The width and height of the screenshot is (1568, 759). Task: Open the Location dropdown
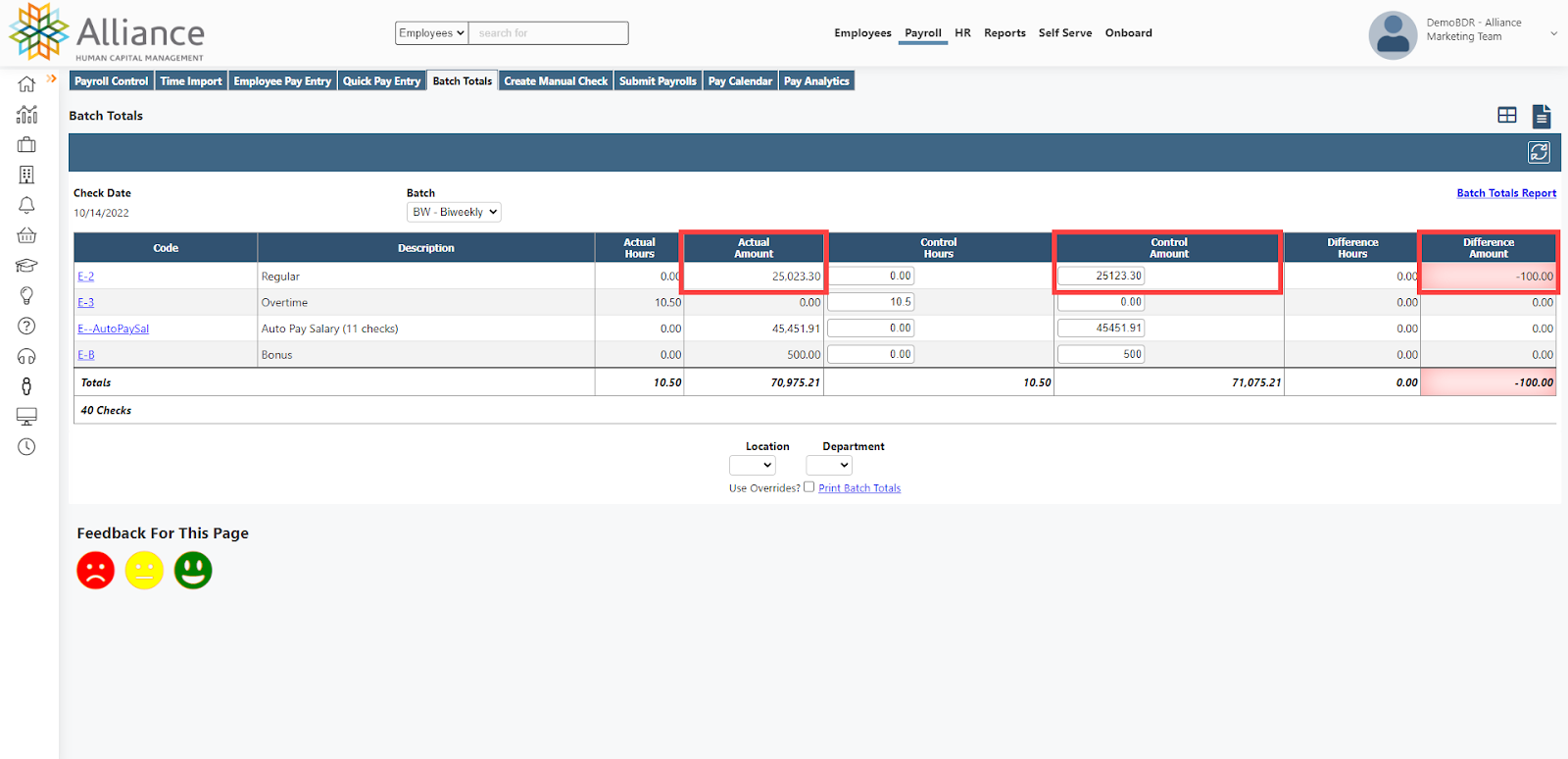click(753, 466)
